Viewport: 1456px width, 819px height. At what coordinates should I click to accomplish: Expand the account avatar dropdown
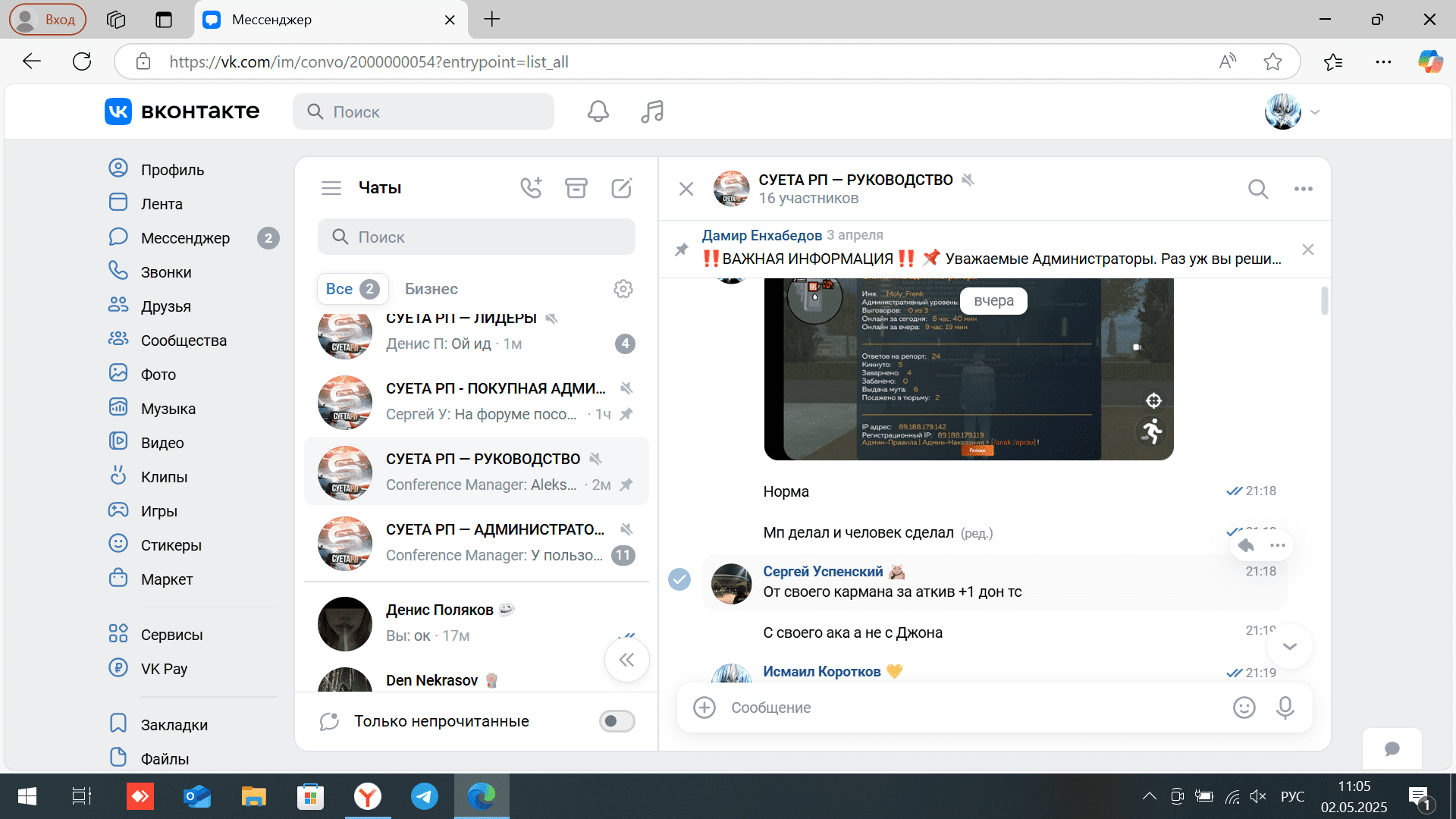pyautogui.click(x=1293, y=111)
